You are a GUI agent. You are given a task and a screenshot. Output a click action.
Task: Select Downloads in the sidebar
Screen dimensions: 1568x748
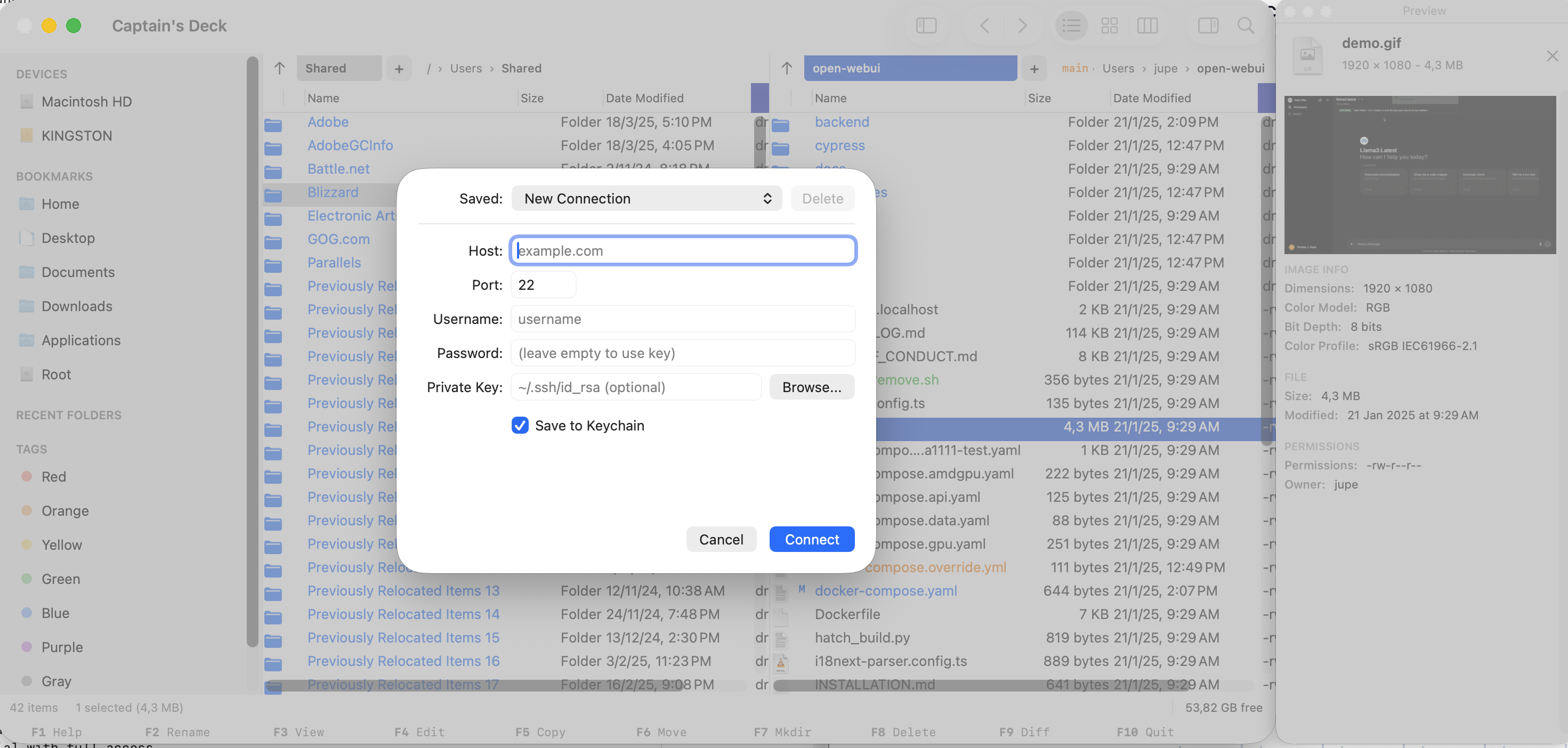(x=77, y=306)
